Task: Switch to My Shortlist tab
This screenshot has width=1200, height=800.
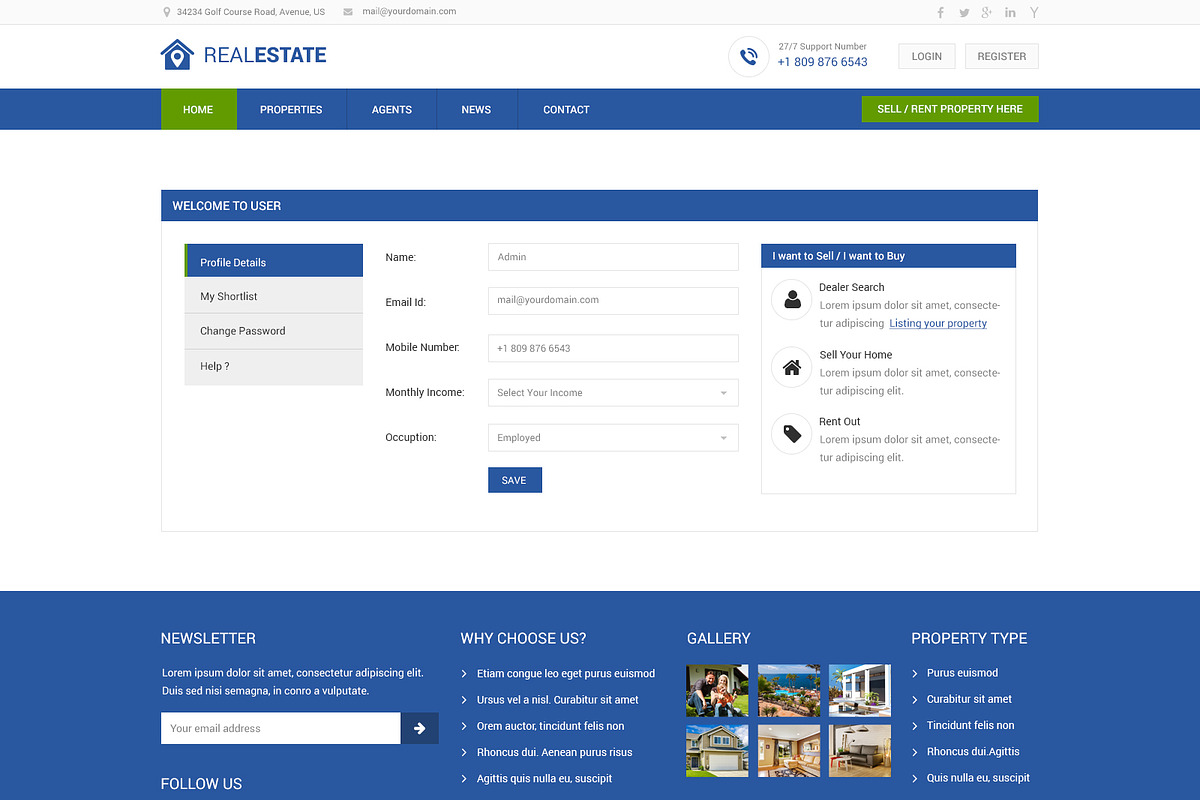Action: (274, 296)
